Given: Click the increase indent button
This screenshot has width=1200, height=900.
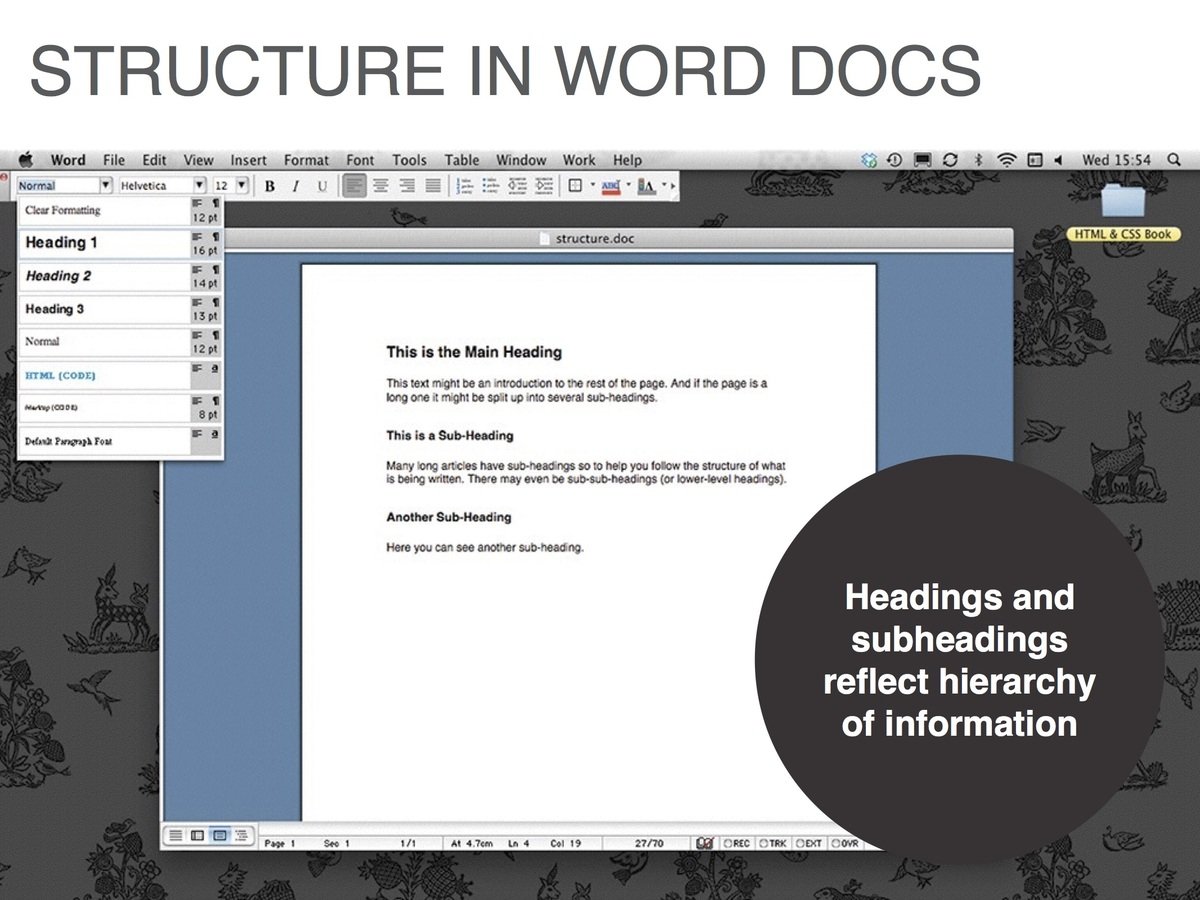Looking at the screenshot, I should pyautogui.click(x=543, y=186).
